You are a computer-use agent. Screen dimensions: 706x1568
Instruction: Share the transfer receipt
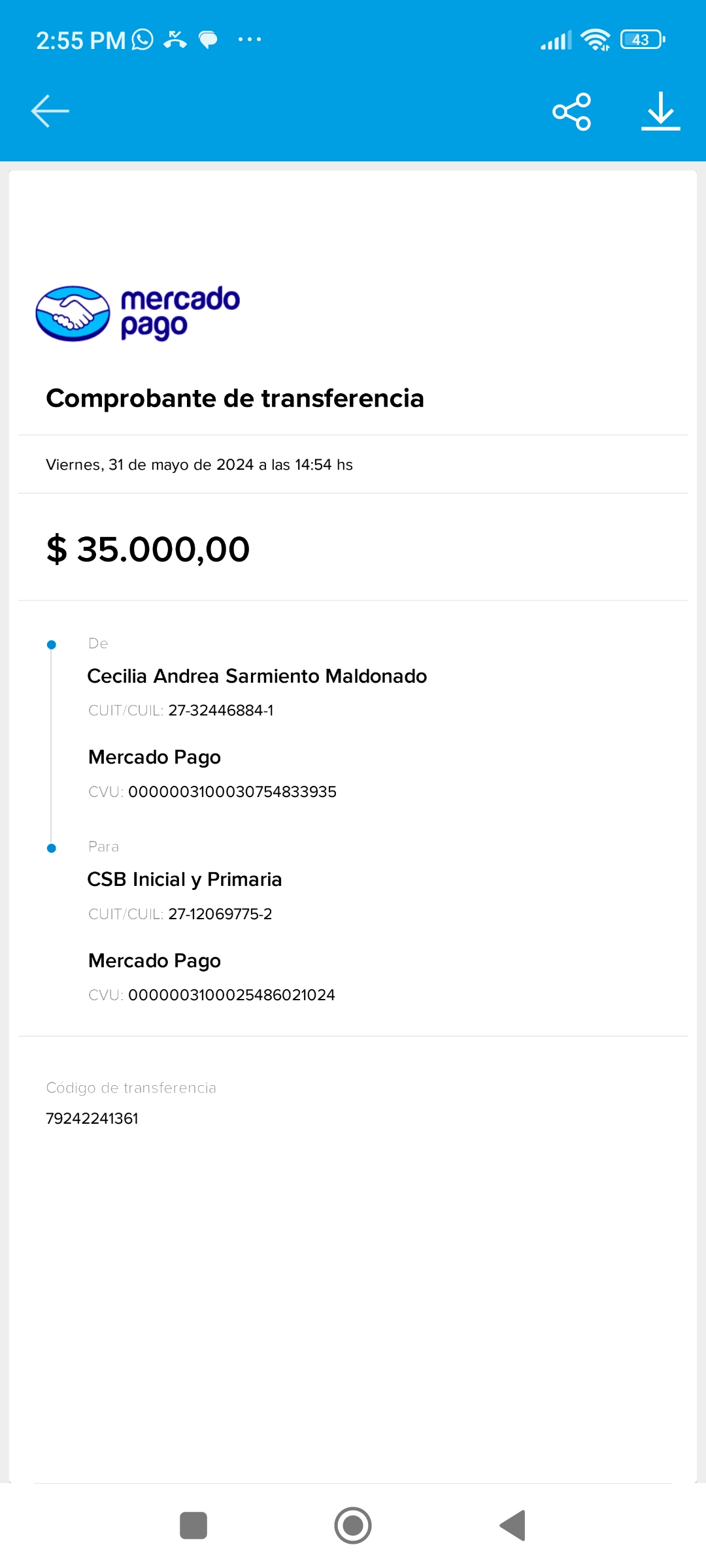click(571, 112)
